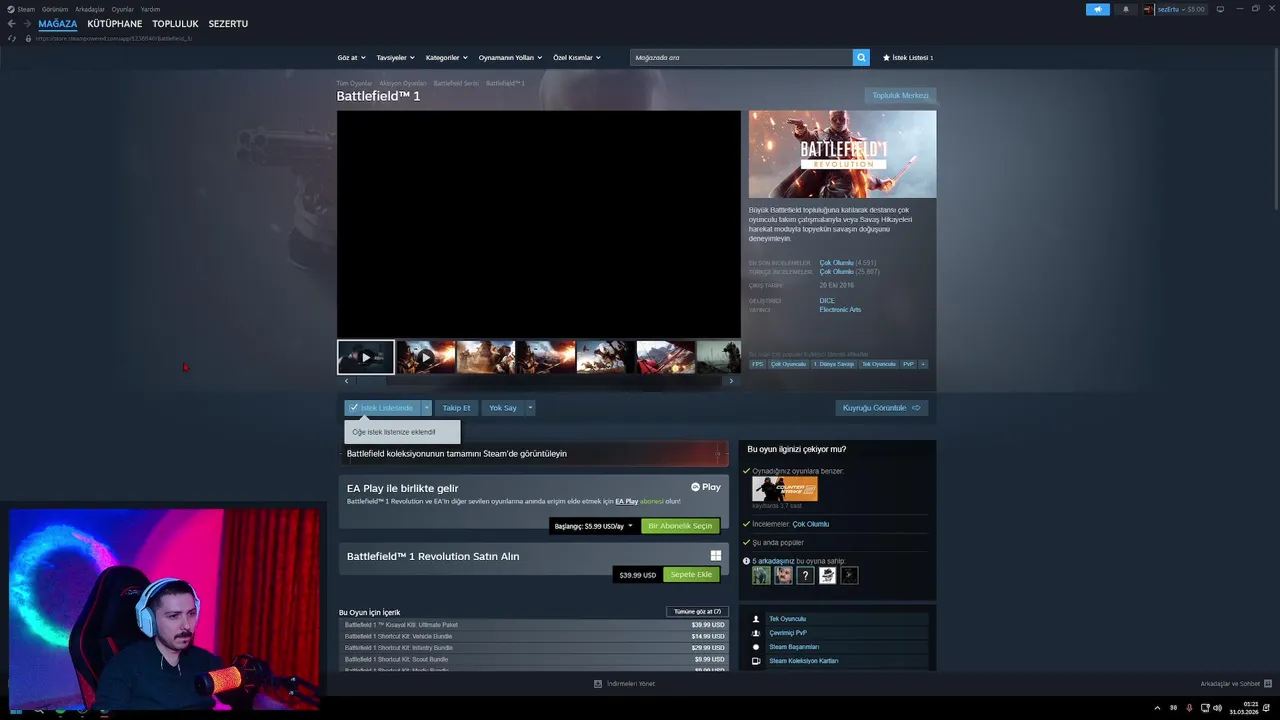Click the Çevrimiçi PvP feature icon

tap(756, 633)
